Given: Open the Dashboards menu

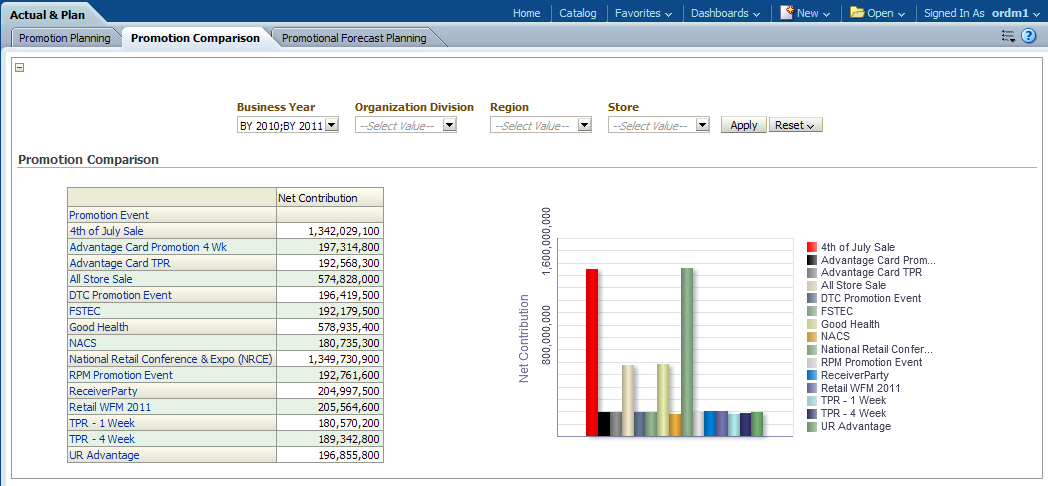Looking at the screenshot, I should tap(725, 13).
